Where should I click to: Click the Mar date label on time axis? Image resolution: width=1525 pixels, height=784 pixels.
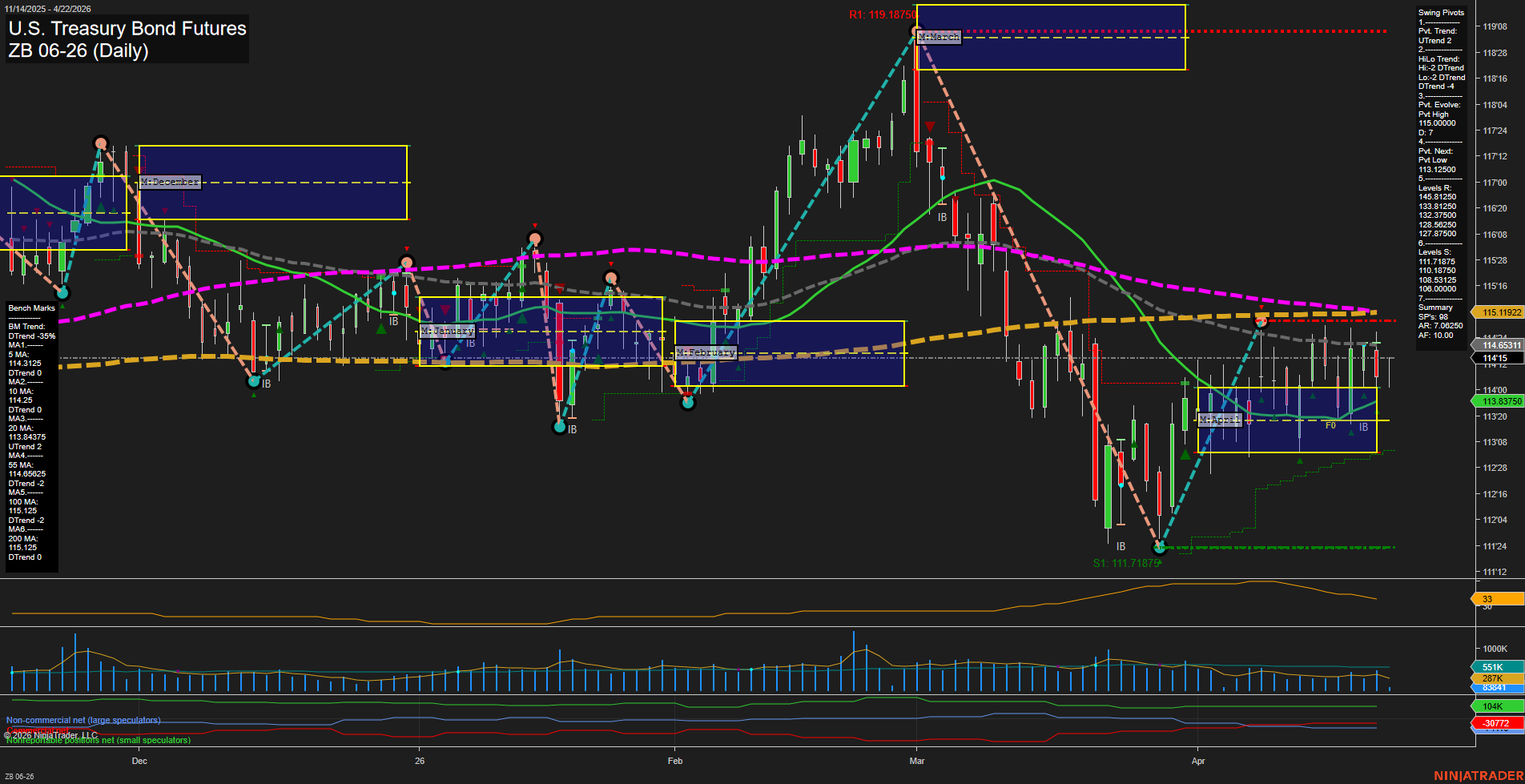coord(917,761)
